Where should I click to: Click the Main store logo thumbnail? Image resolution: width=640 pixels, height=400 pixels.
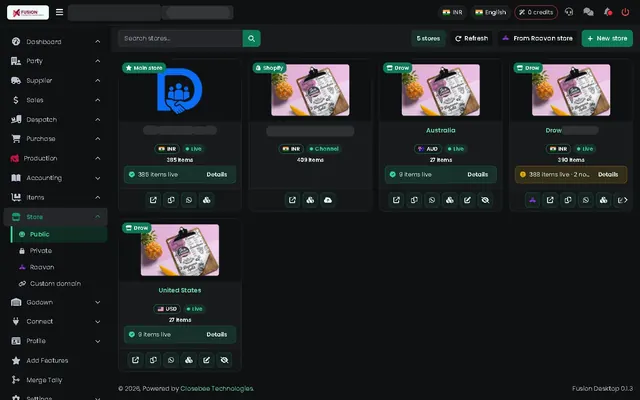point(180,91)
